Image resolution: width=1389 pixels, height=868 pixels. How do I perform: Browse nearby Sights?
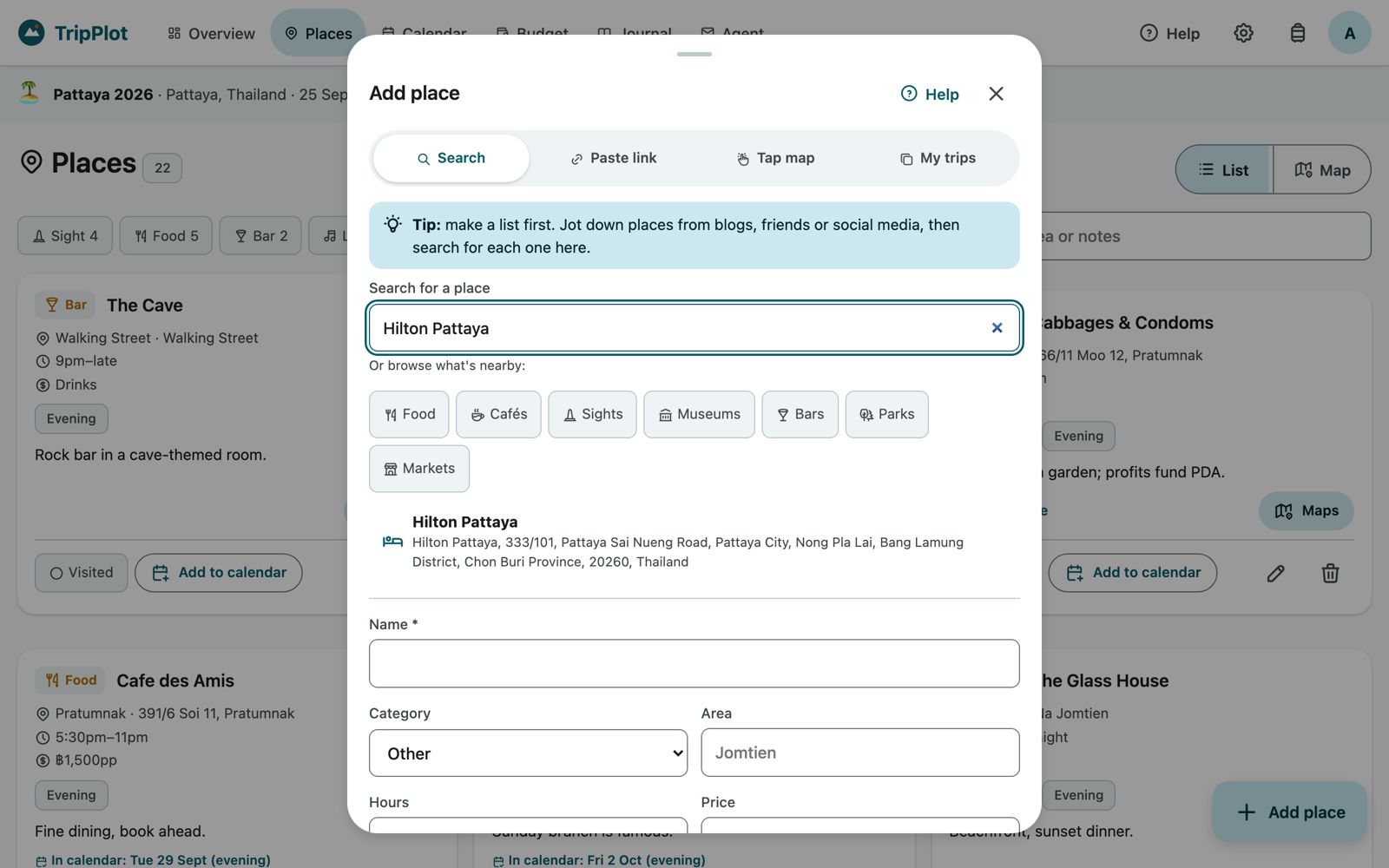click(x=592, y=414)
